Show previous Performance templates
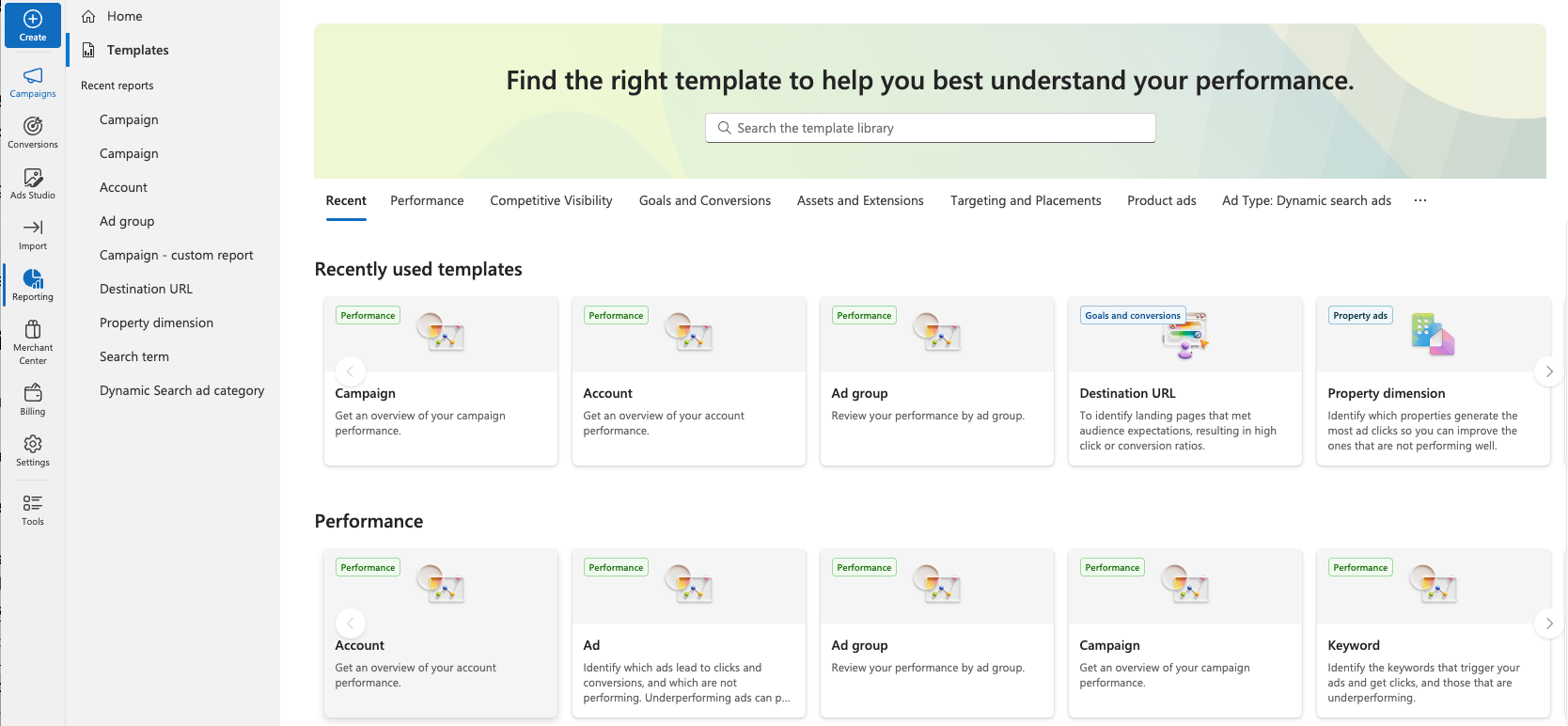Viewport: 1568px width, 726px height. point(351,623)
